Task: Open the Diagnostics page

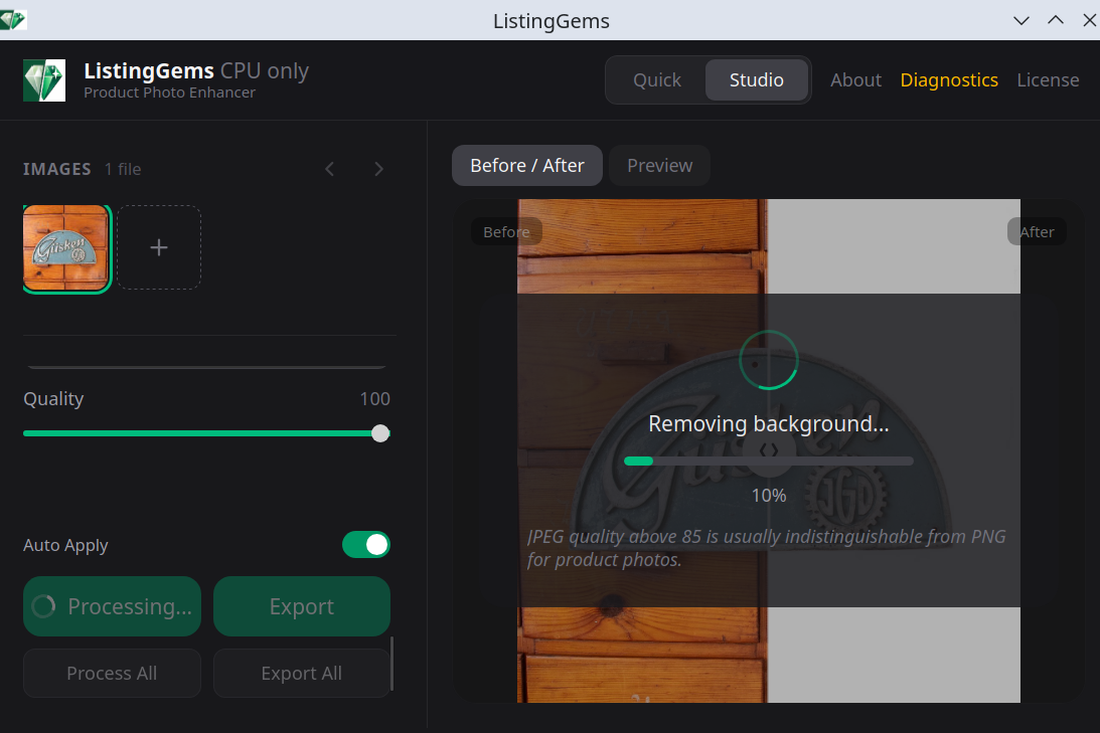Action: click(x=948, y=80)
